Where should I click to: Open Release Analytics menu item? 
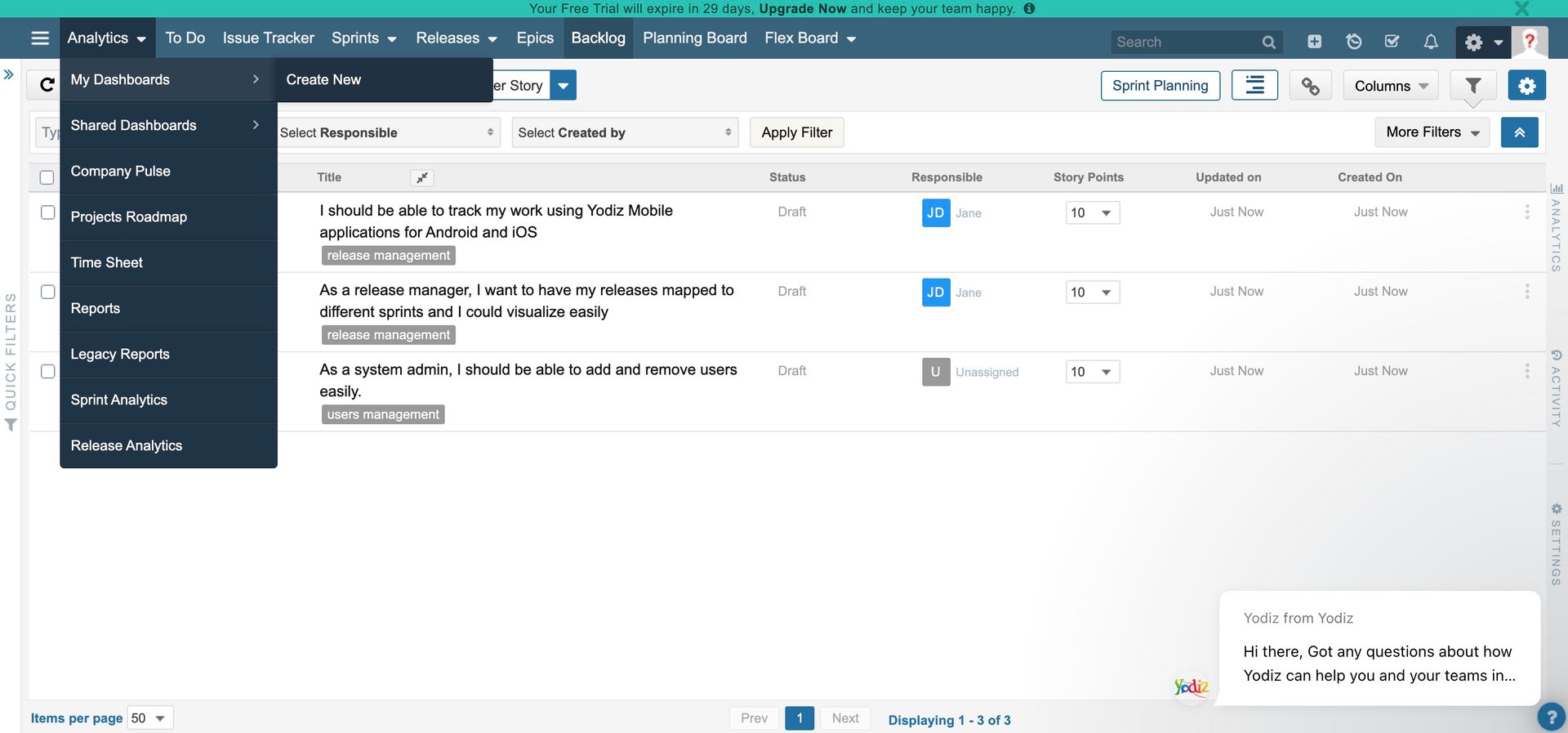tap(168, 445)
